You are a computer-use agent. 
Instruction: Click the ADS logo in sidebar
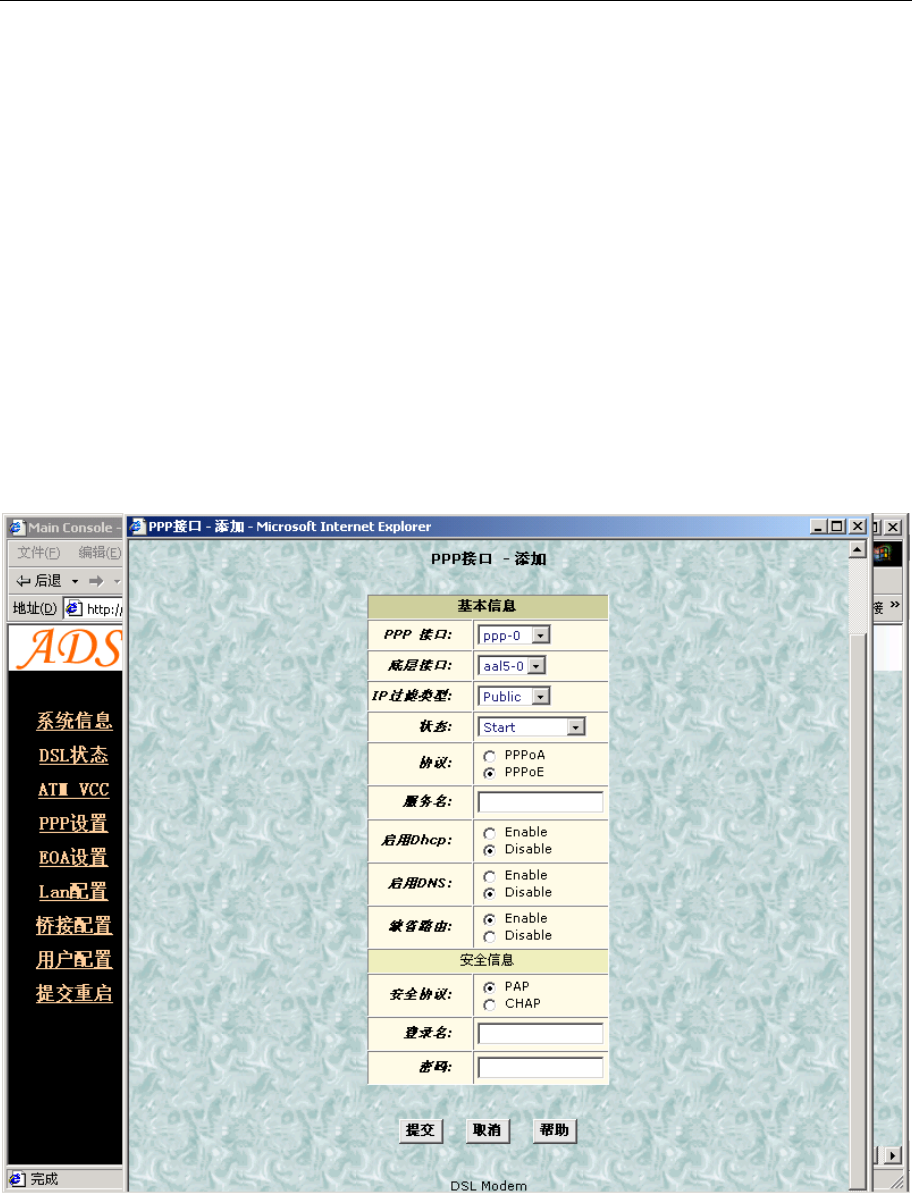tap(67, 648)
